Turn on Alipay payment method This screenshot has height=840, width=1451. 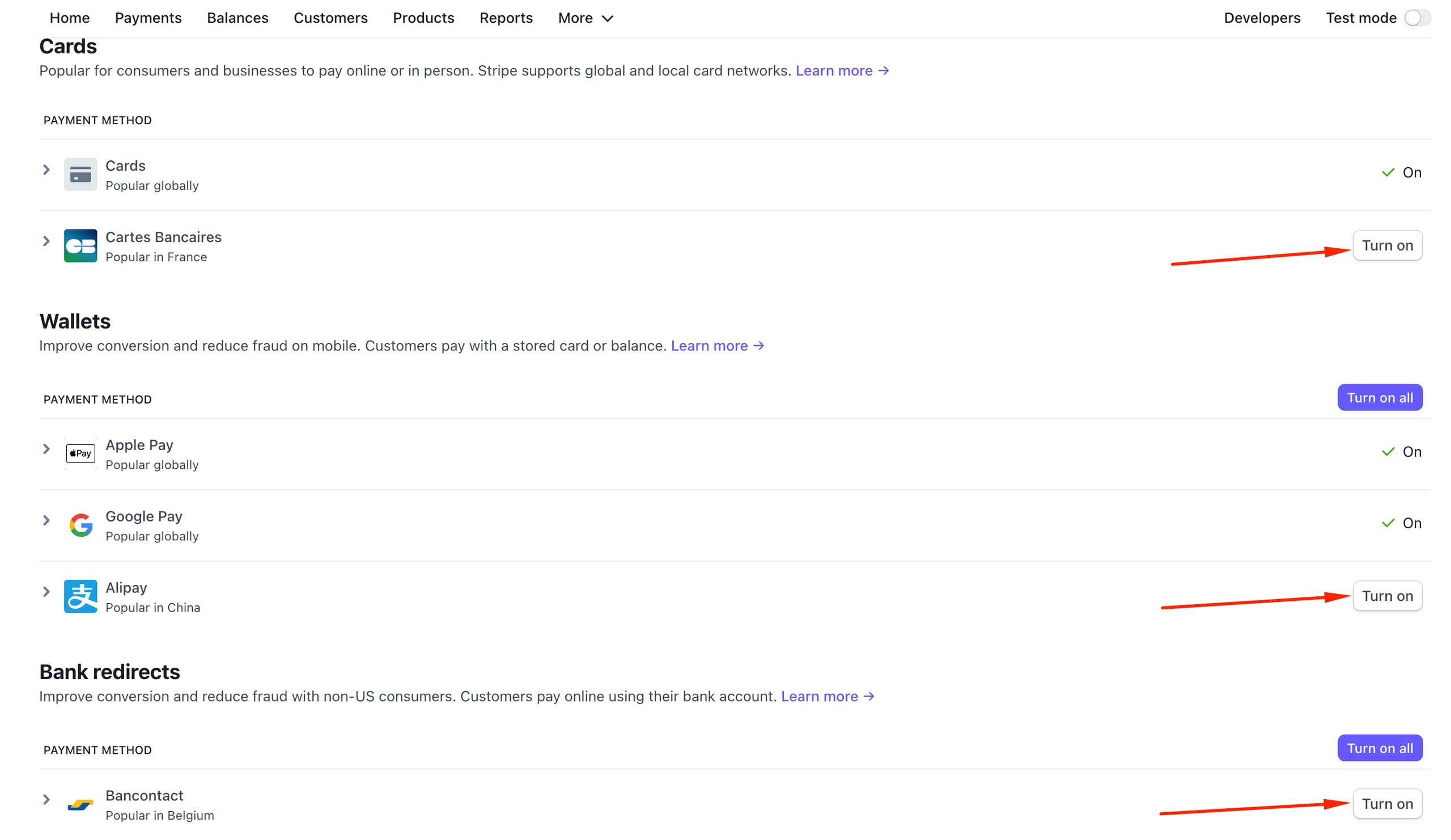click(1387, 596)
